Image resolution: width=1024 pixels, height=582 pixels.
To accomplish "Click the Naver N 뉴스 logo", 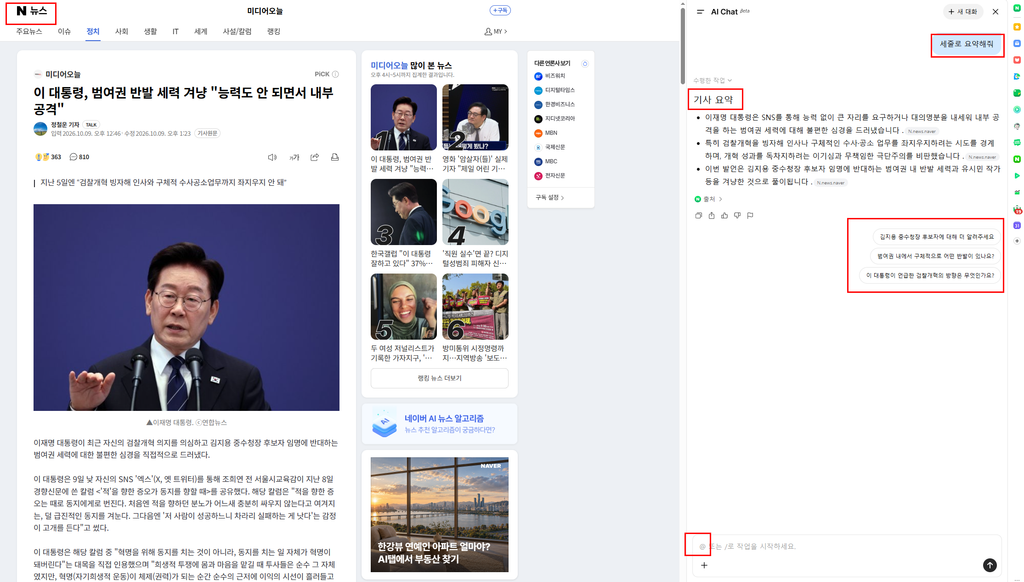I will tap(31, 11).
